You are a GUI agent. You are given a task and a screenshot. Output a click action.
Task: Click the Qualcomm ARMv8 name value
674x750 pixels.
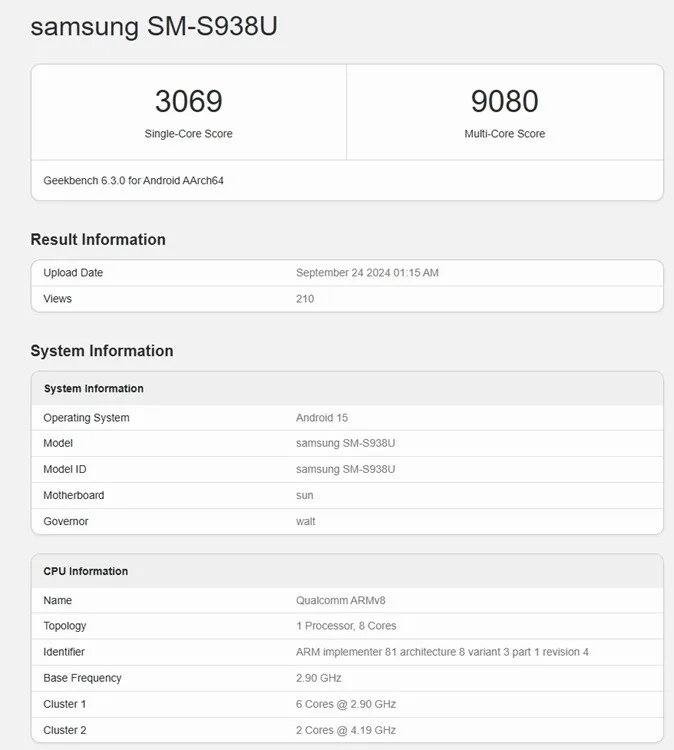pyautogui.click(x=338, y=601)
